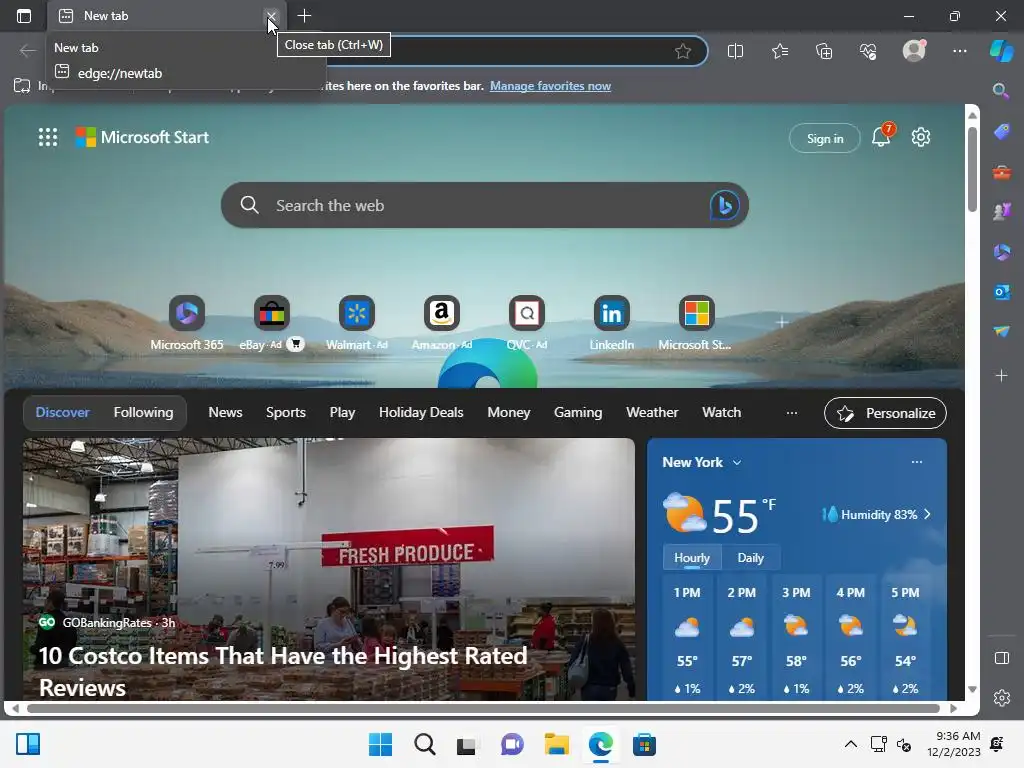
Task: Switch weather to Daily tab
Action: coord(750,558)
